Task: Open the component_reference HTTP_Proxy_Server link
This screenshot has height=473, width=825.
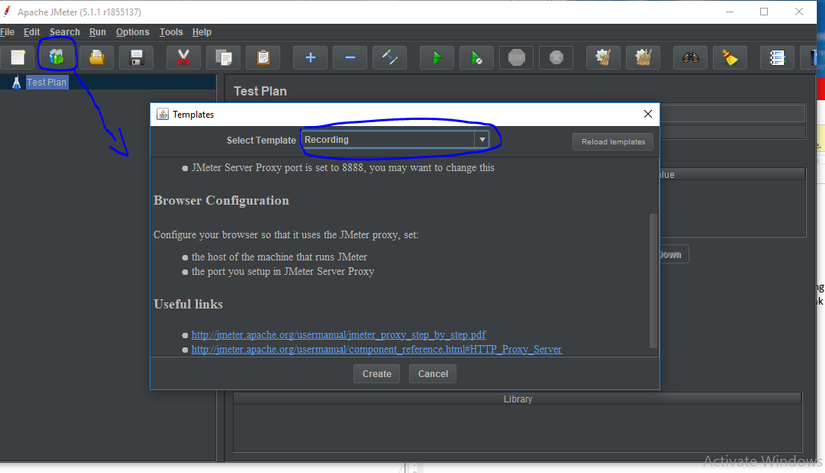Action: coord(377,349)
